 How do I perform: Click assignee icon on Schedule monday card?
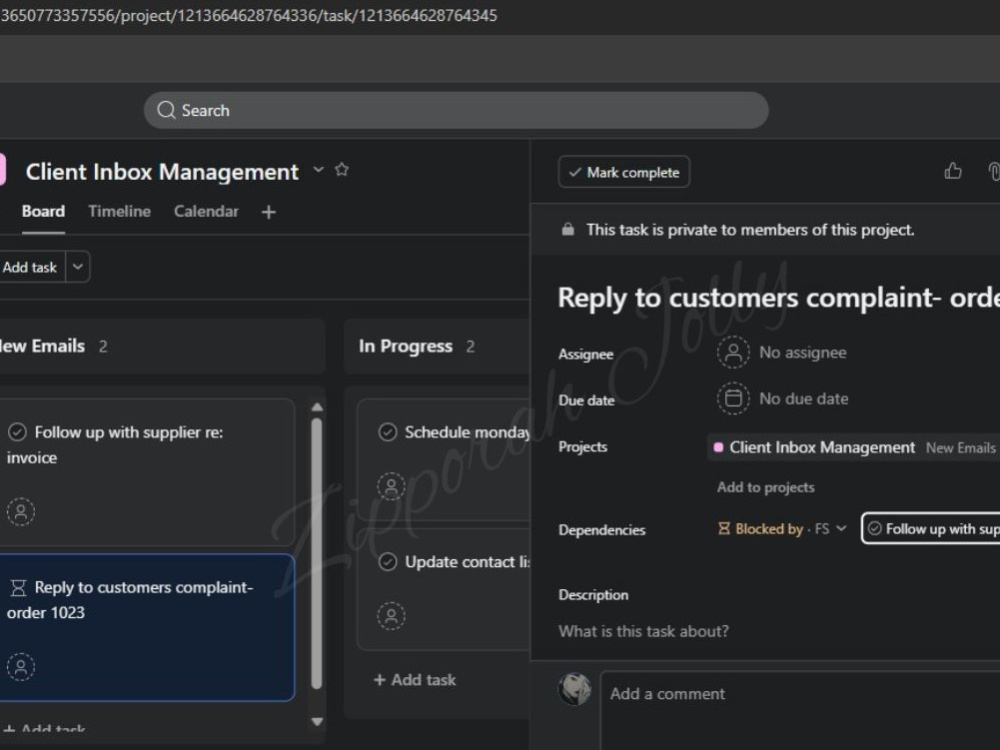pos(391,487)
